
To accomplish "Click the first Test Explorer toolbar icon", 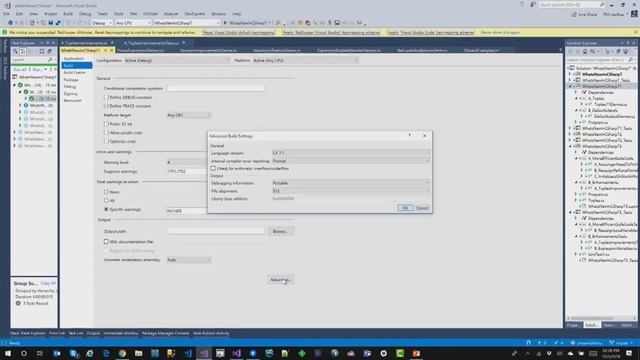I will (x=16, y=51).
